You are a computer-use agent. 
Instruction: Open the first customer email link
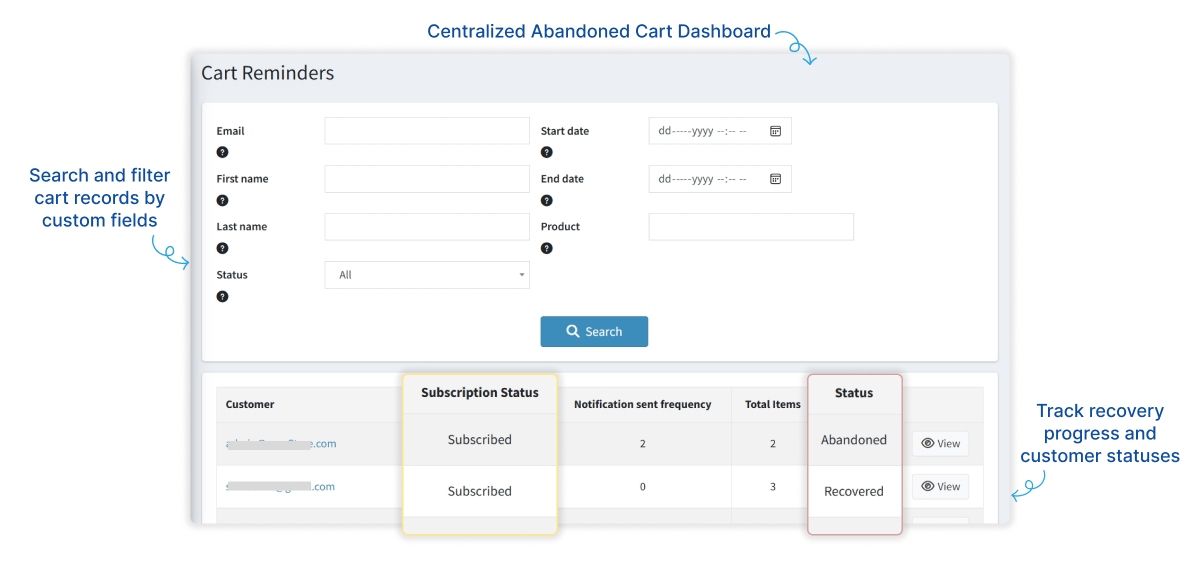[x=281, y=444]
